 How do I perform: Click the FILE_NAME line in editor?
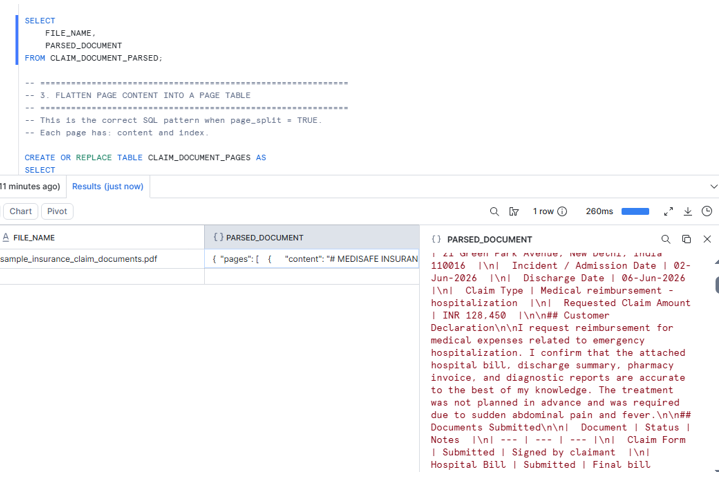70,33
